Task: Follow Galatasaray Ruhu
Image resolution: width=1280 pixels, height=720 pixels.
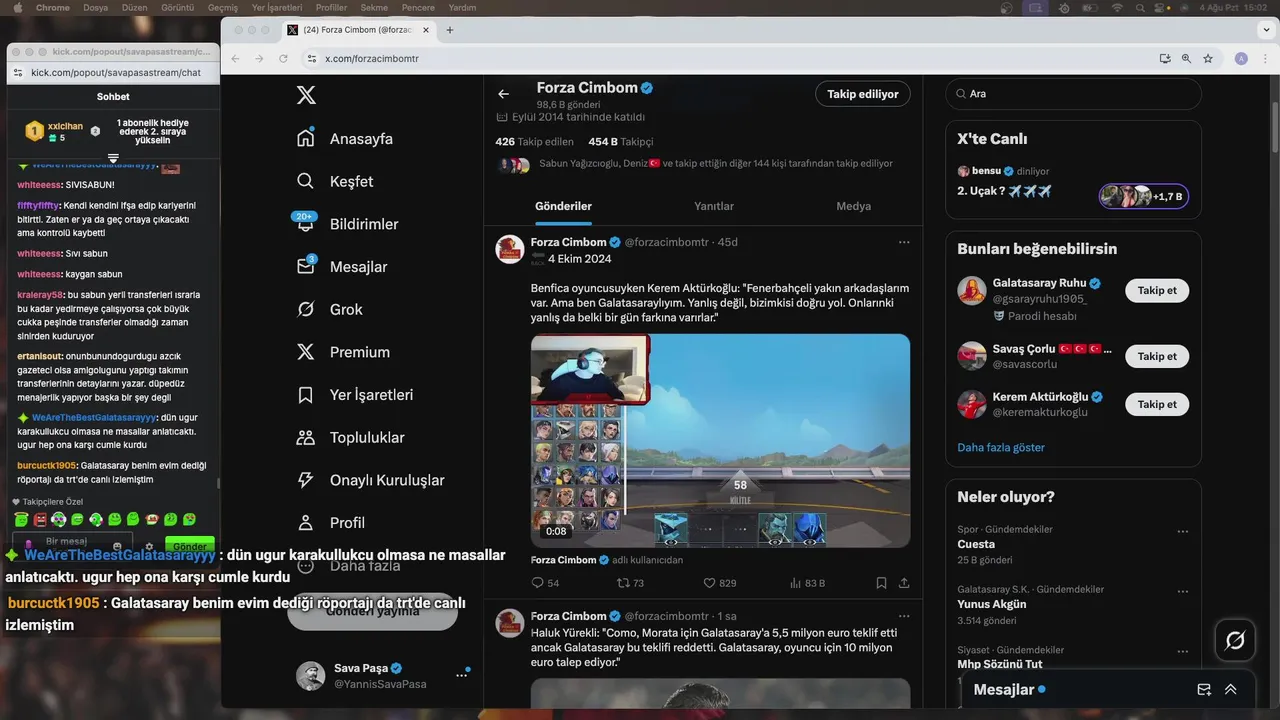Action: pos(1157,290)
